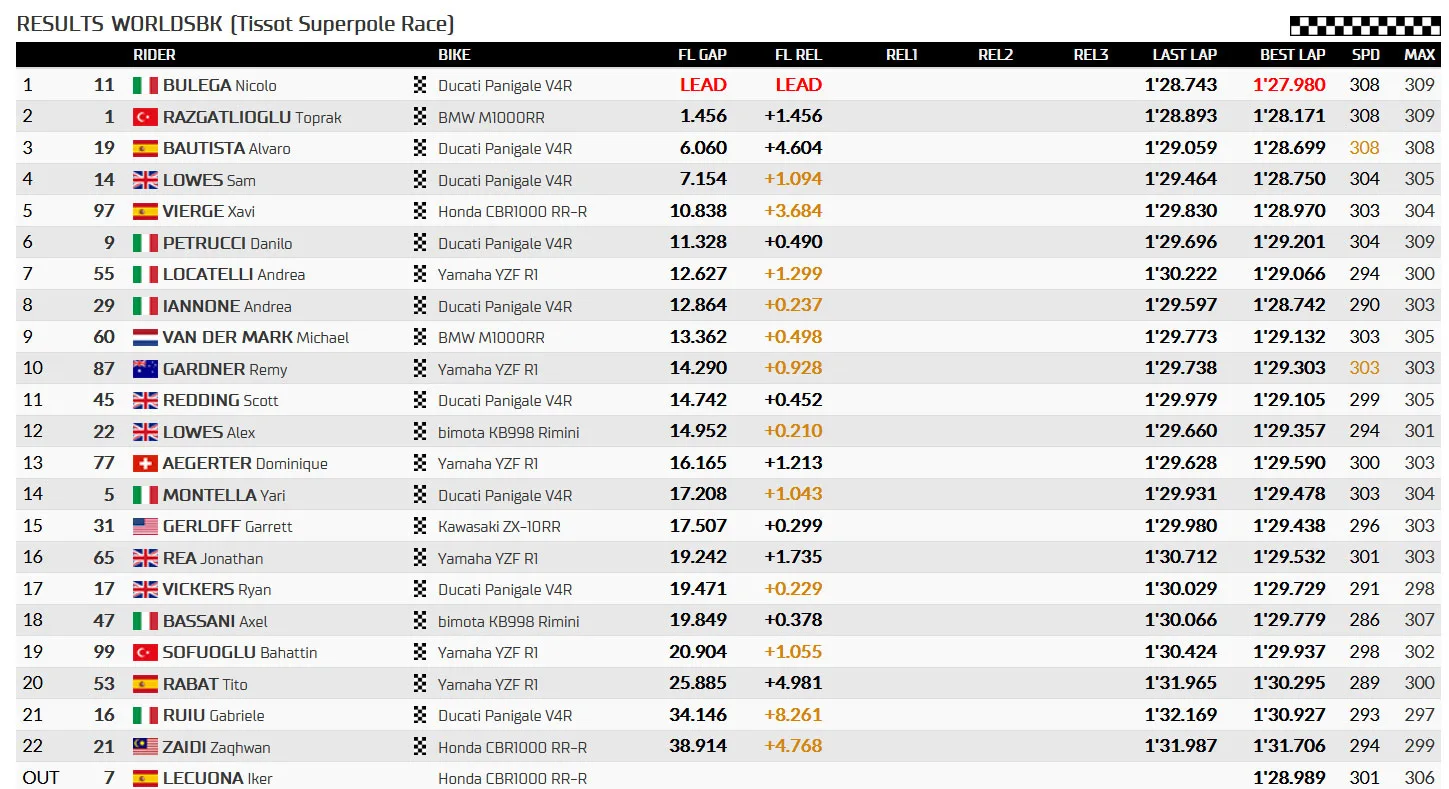This screenshot has width=1449, height=789.
Task: Click the Results WorldSBK Tissot Superpole Race title
Action: click(x=236, y=24)
